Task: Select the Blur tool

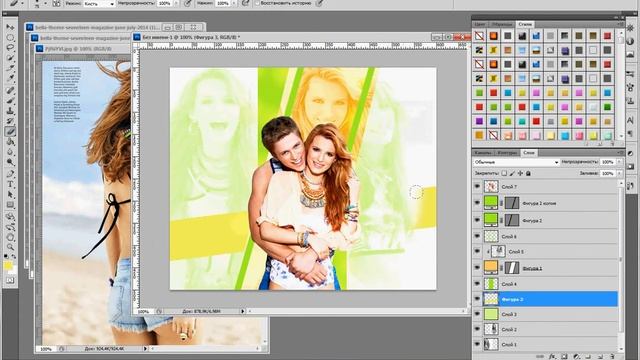Action: (x=10, y=152)
